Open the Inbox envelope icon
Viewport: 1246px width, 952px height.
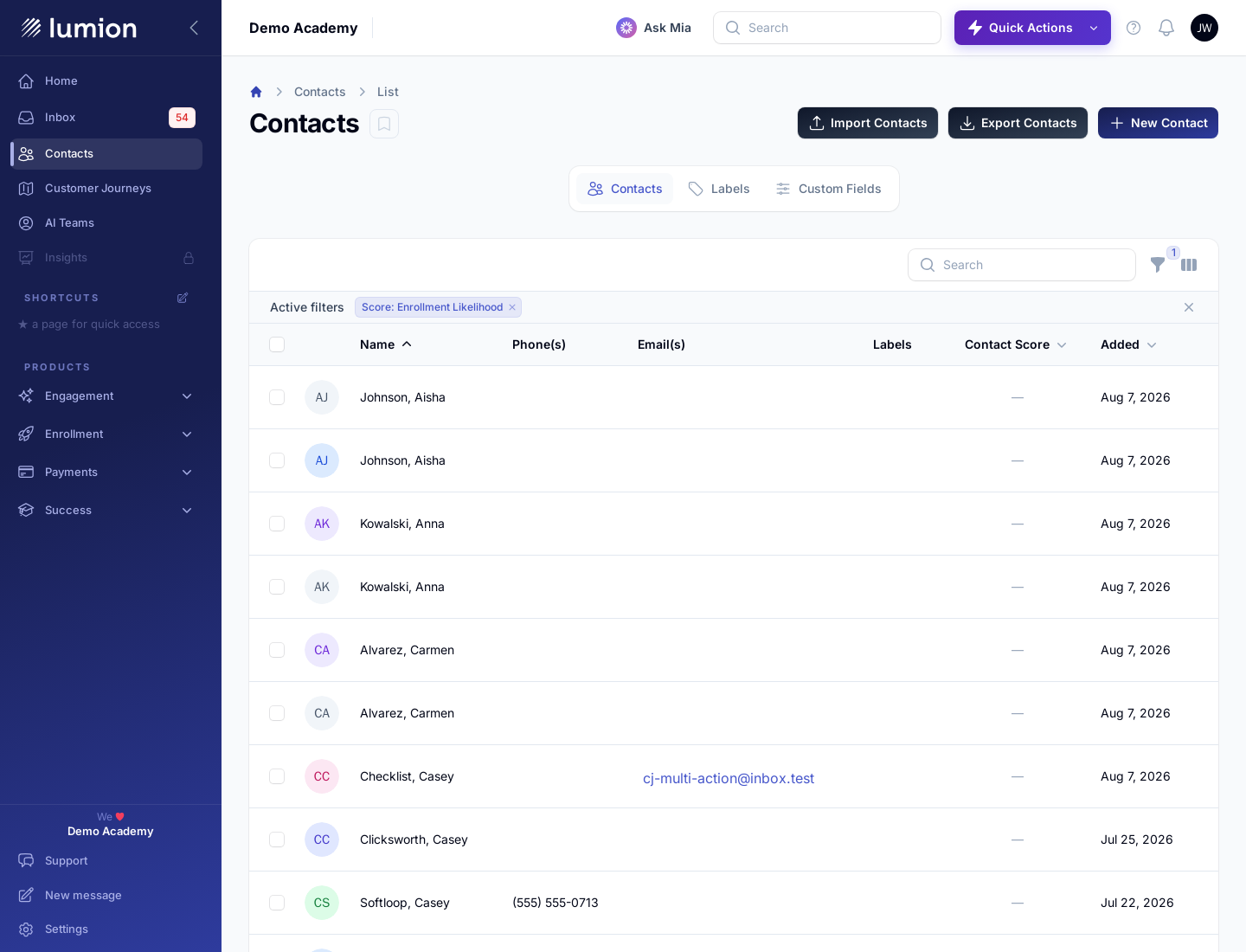coord(26,118)
